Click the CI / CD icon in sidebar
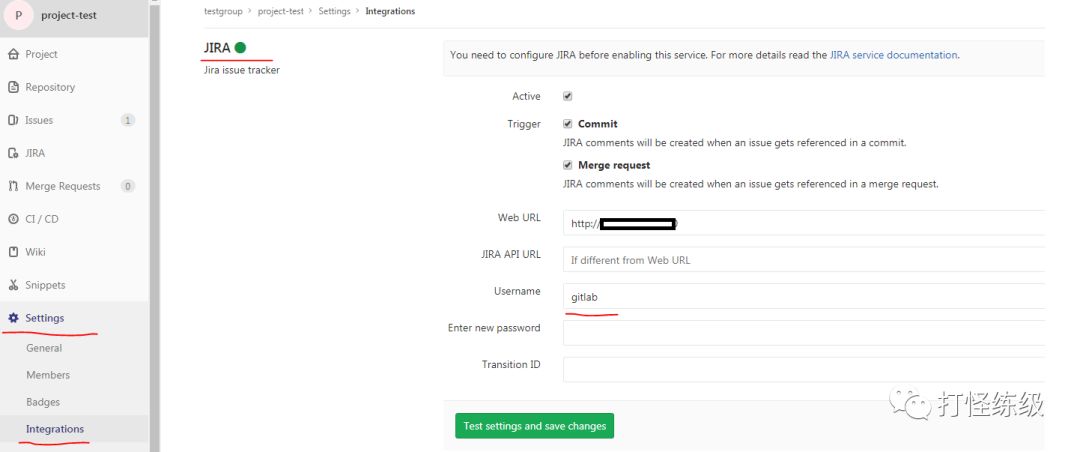 [x=12, y=219]
